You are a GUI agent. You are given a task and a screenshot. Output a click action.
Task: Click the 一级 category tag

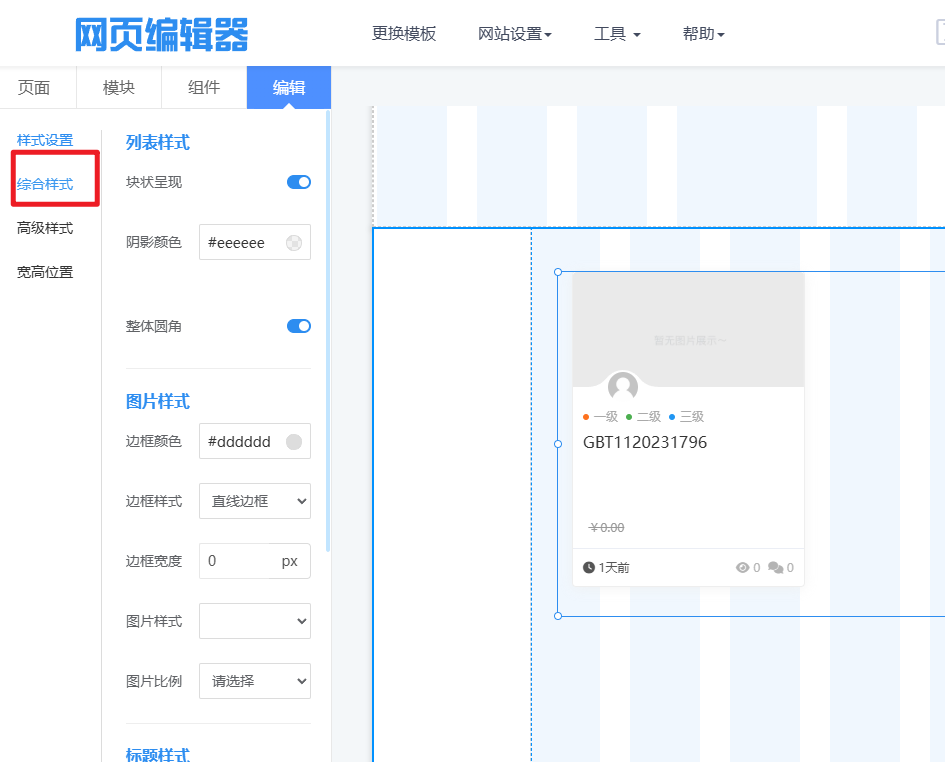point(601,417)
